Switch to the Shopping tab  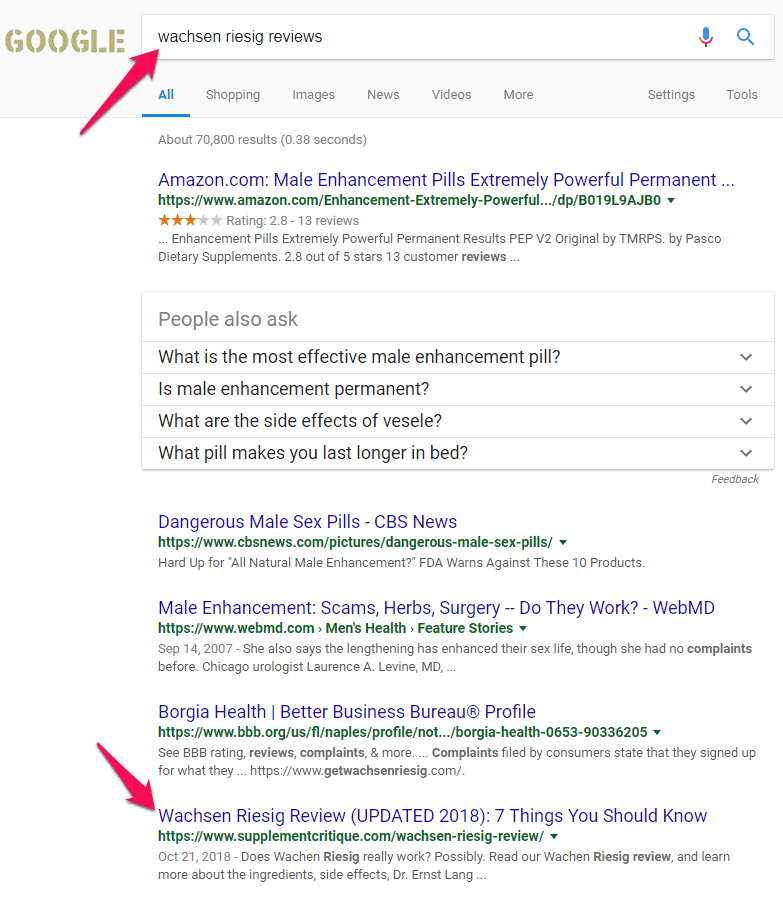233,94
